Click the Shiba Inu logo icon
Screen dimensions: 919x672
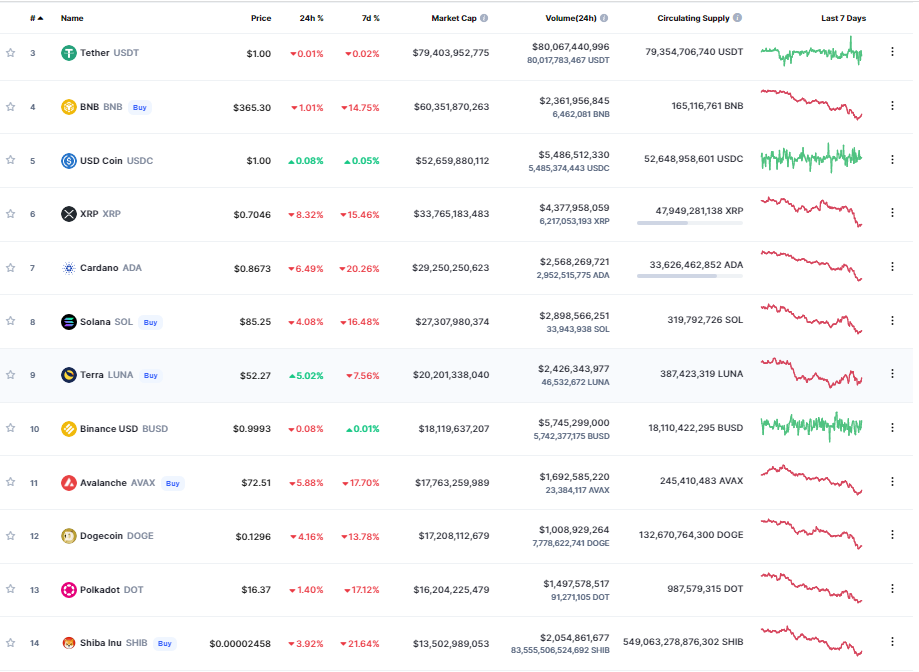coord(69,643)
